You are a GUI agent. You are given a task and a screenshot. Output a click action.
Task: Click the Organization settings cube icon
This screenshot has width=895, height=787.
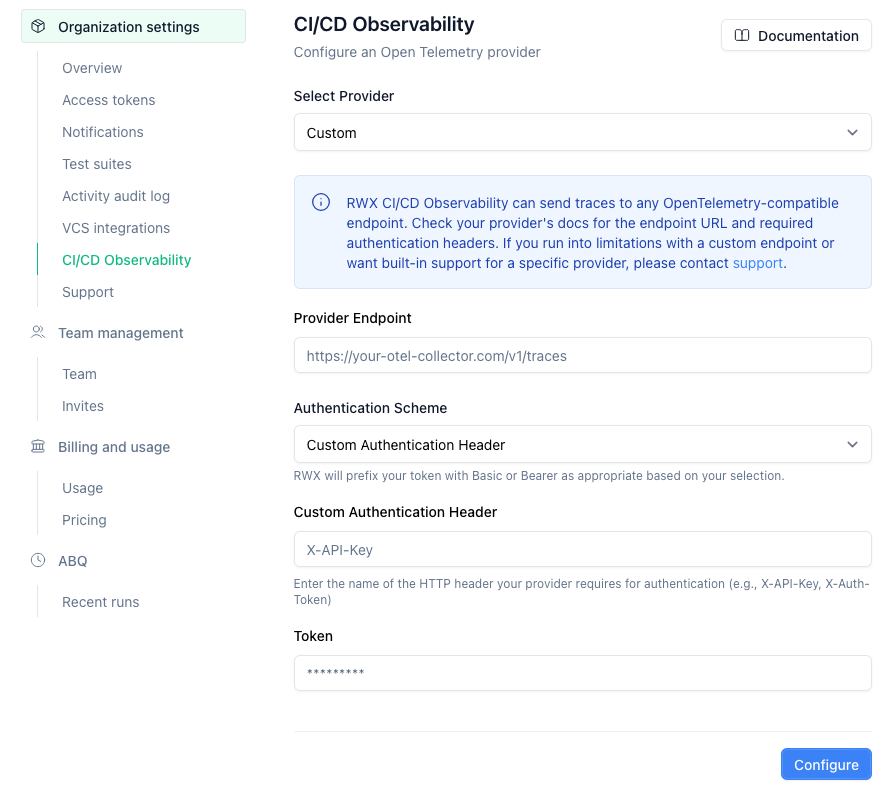tap(38, 27)
